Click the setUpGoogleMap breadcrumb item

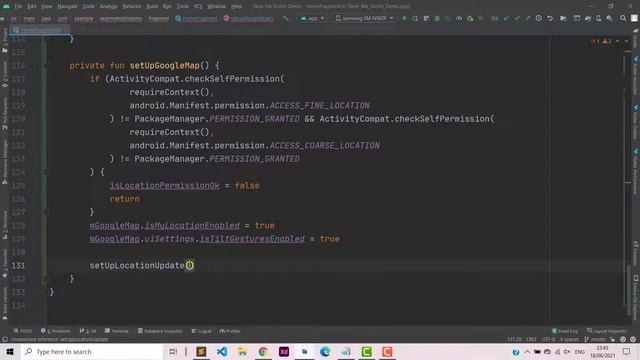(x=248, y=18)
